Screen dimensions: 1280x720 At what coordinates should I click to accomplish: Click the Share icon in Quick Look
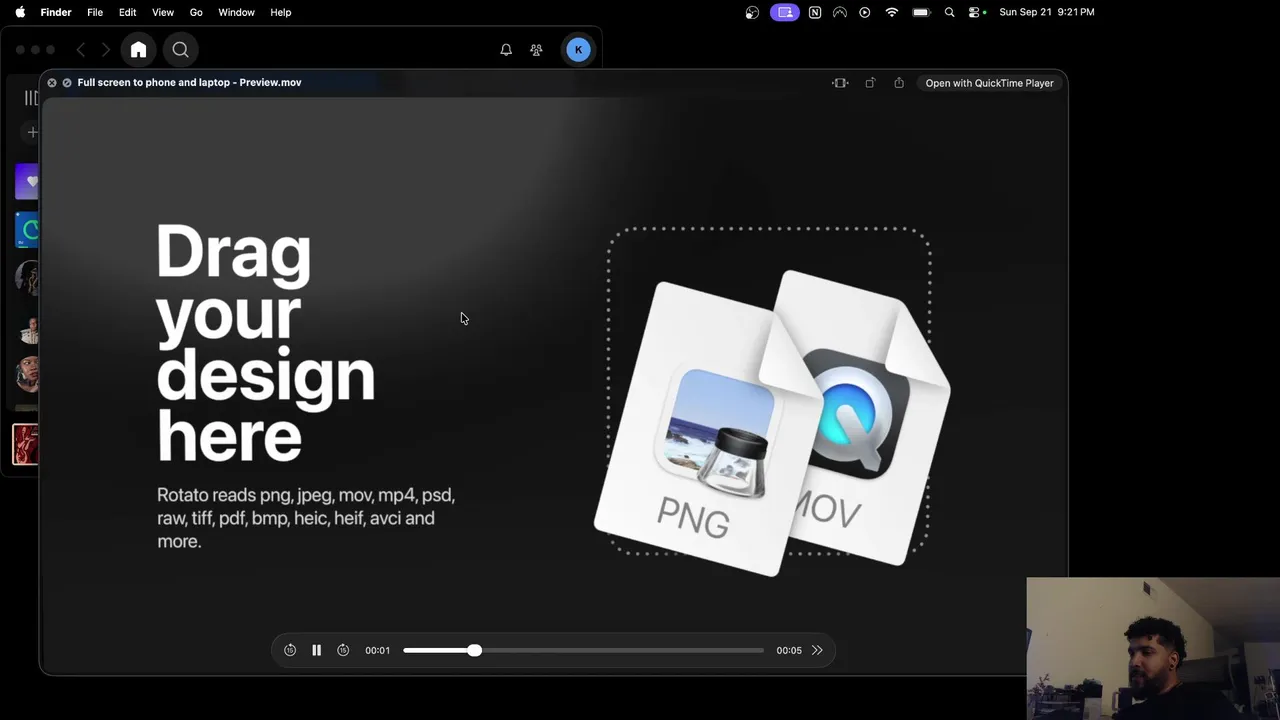(899, 83)
